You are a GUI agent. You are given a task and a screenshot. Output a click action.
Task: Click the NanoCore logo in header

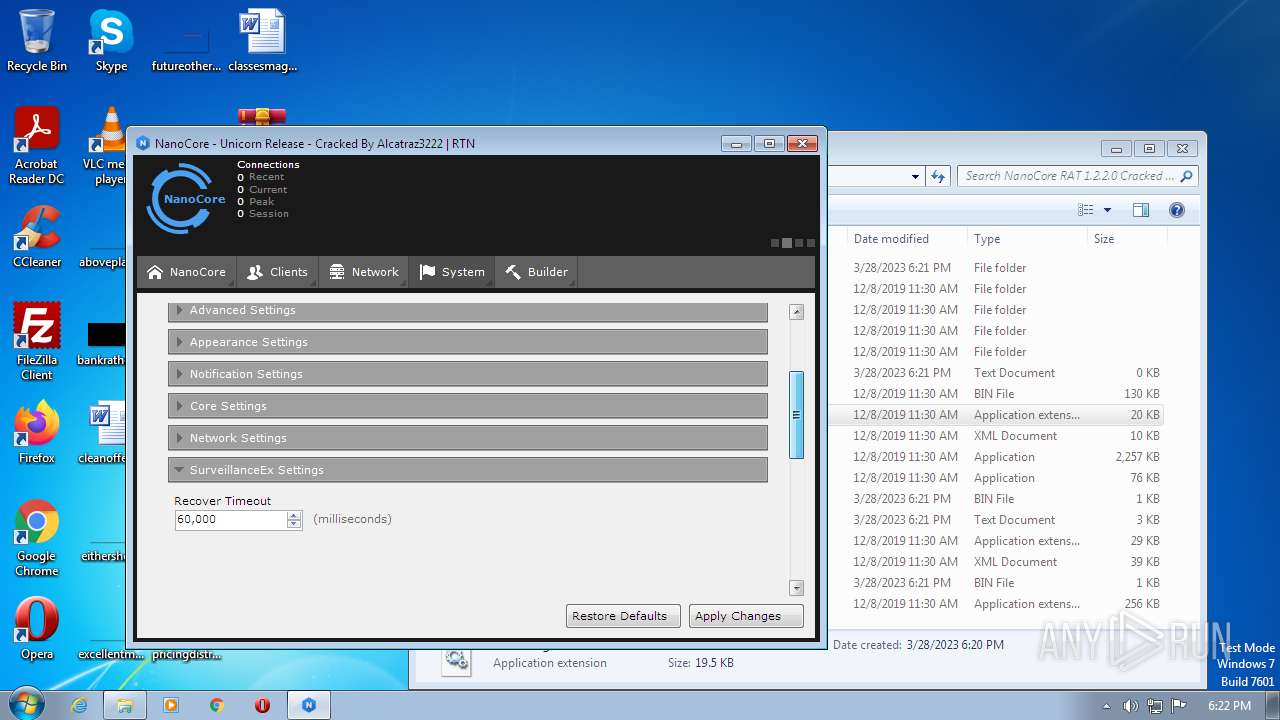pyautogui.click(x=186, y=199)
